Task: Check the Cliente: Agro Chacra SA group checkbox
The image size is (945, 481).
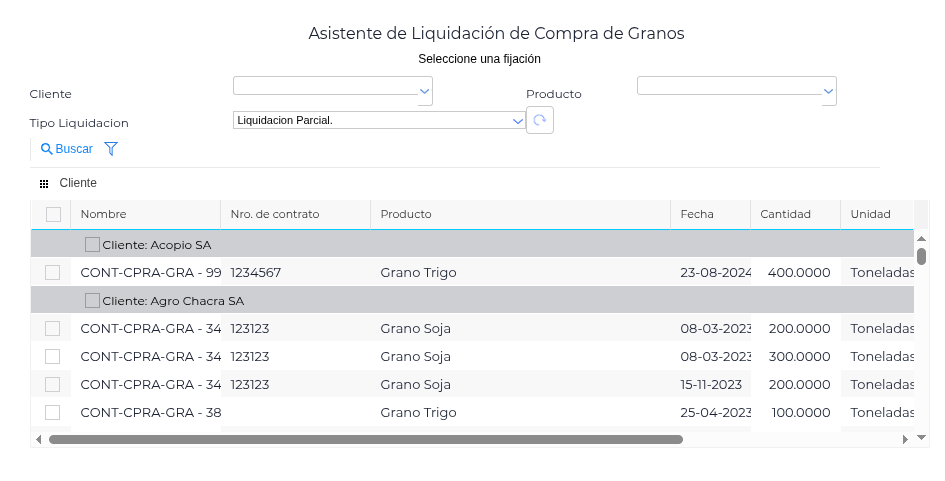Action: 93,300
